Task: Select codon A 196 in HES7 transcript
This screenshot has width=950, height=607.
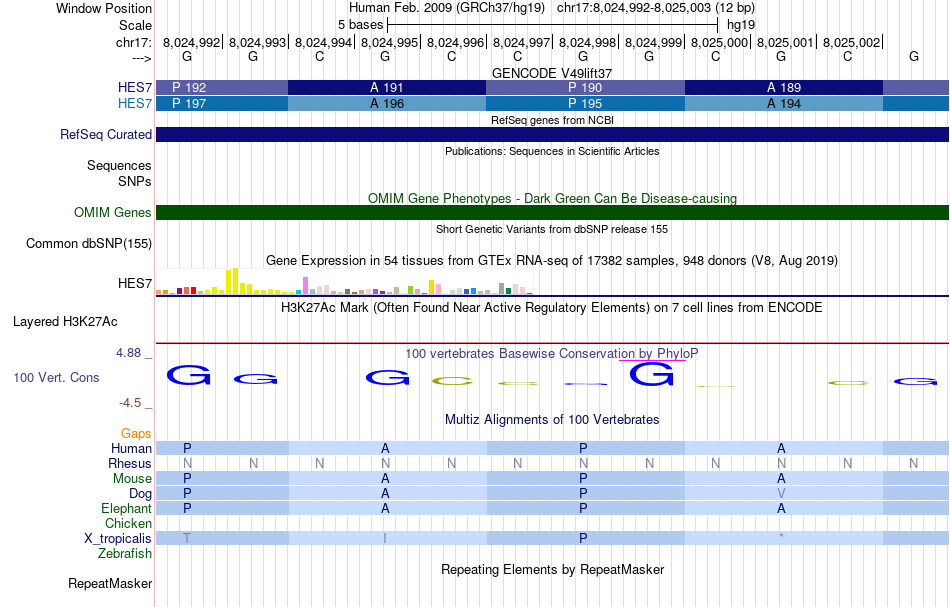Action: [387, 104]
